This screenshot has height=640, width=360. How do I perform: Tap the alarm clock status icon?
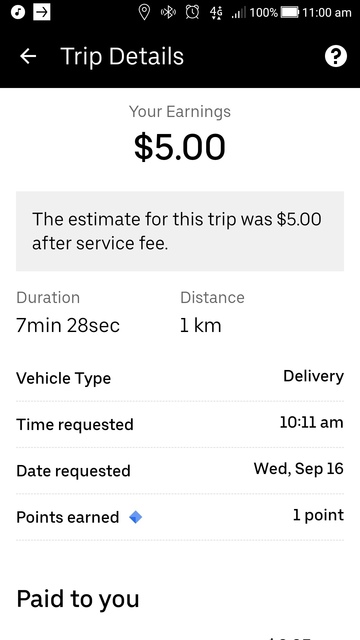coord(192,12)
